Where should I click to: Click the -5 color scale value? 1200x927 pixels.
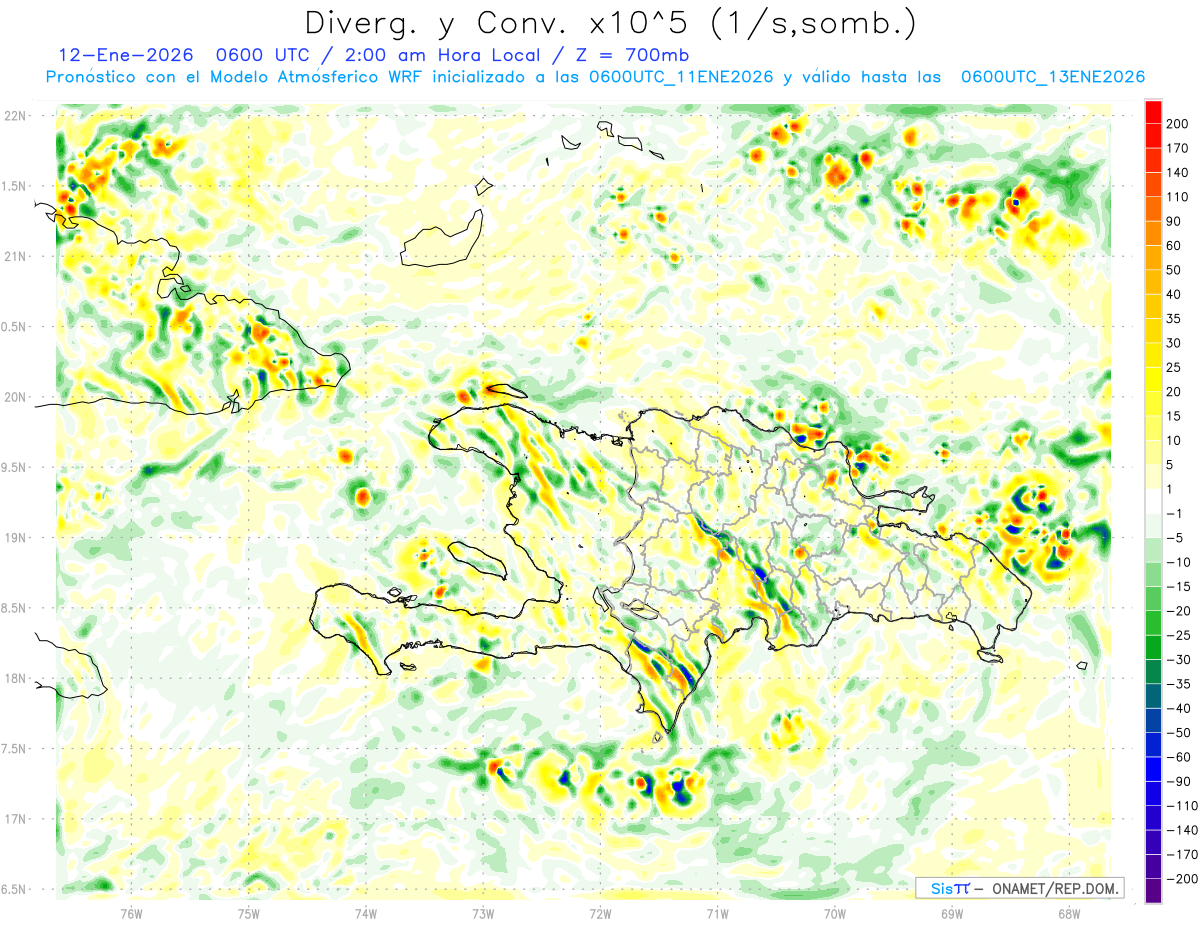click(x=1176, y=537)
